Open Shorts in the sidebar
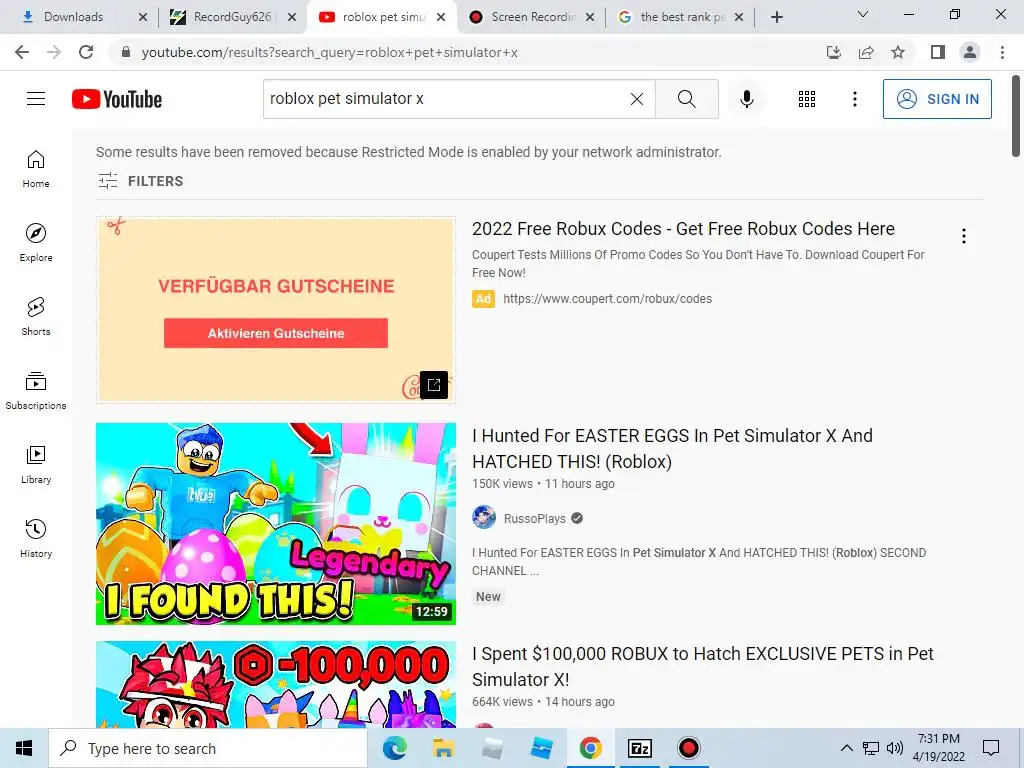The image size is (1024, 768). (36, 316)
